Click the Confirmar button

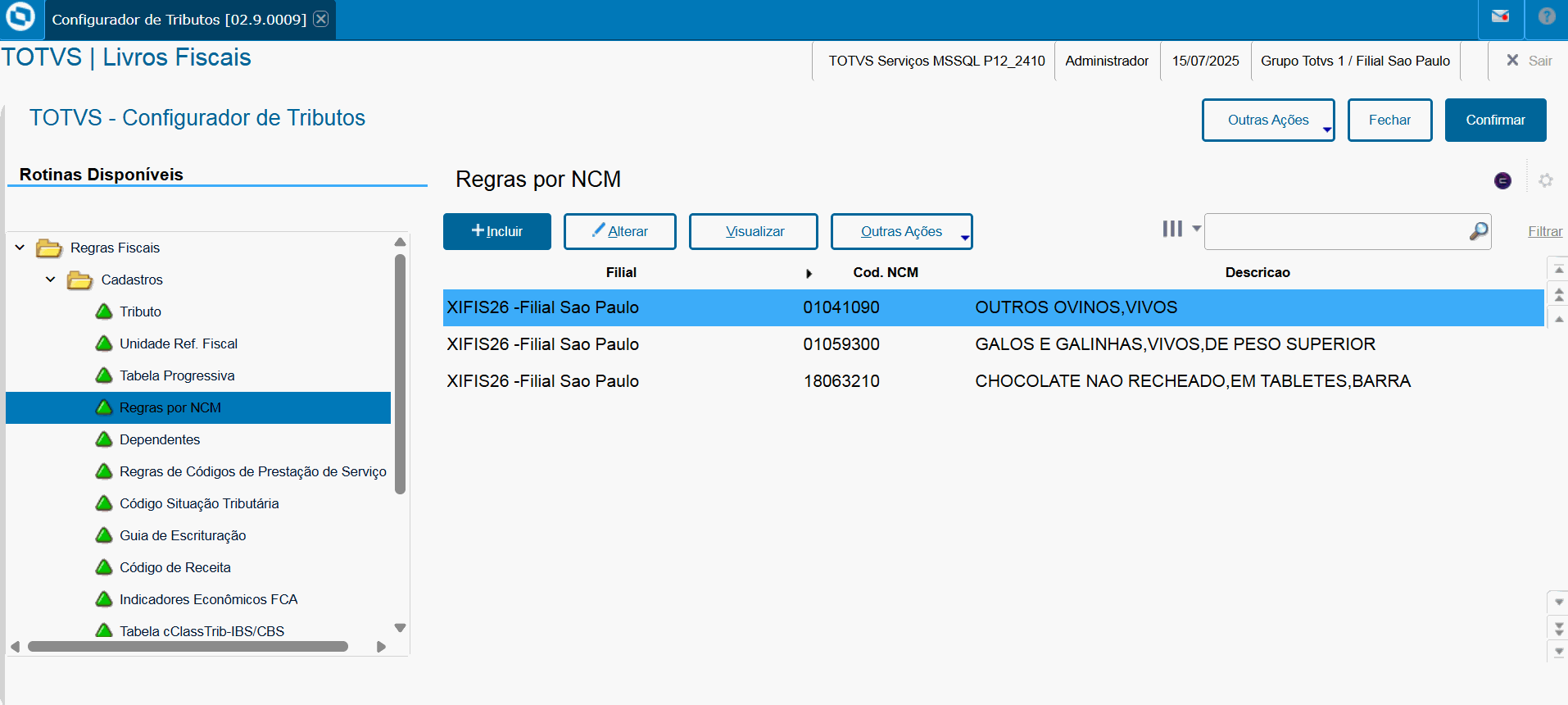tap(1496, 120)
